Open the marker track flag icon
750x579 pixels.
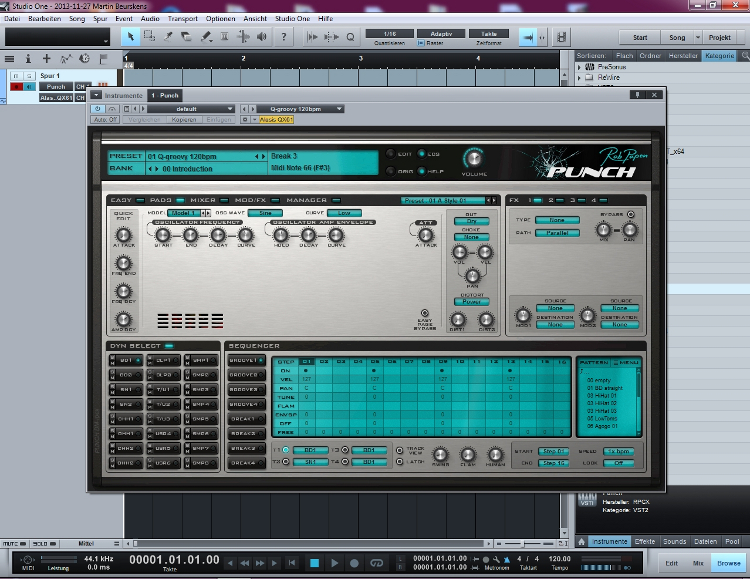tap(103, 59)
